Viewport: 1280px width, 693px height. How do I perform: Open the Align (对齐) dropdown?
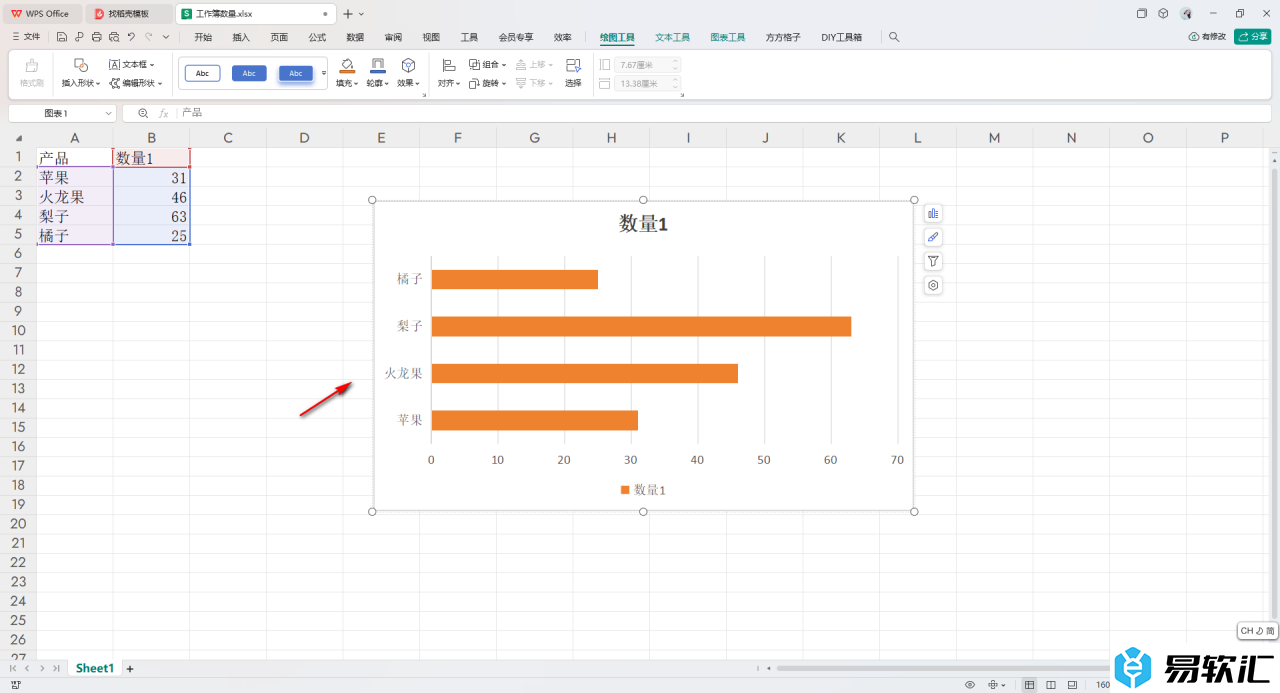450,83
